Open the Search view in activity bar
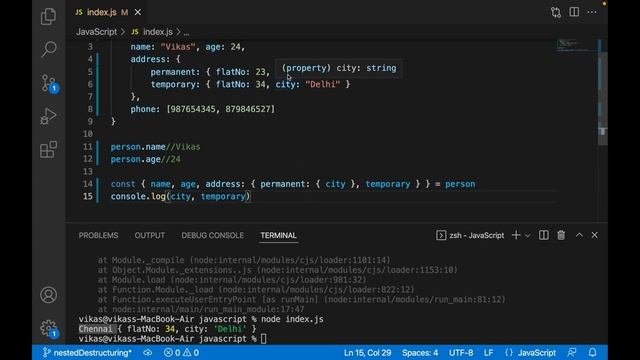Screen dimensions: 640x360 [49, 49]
